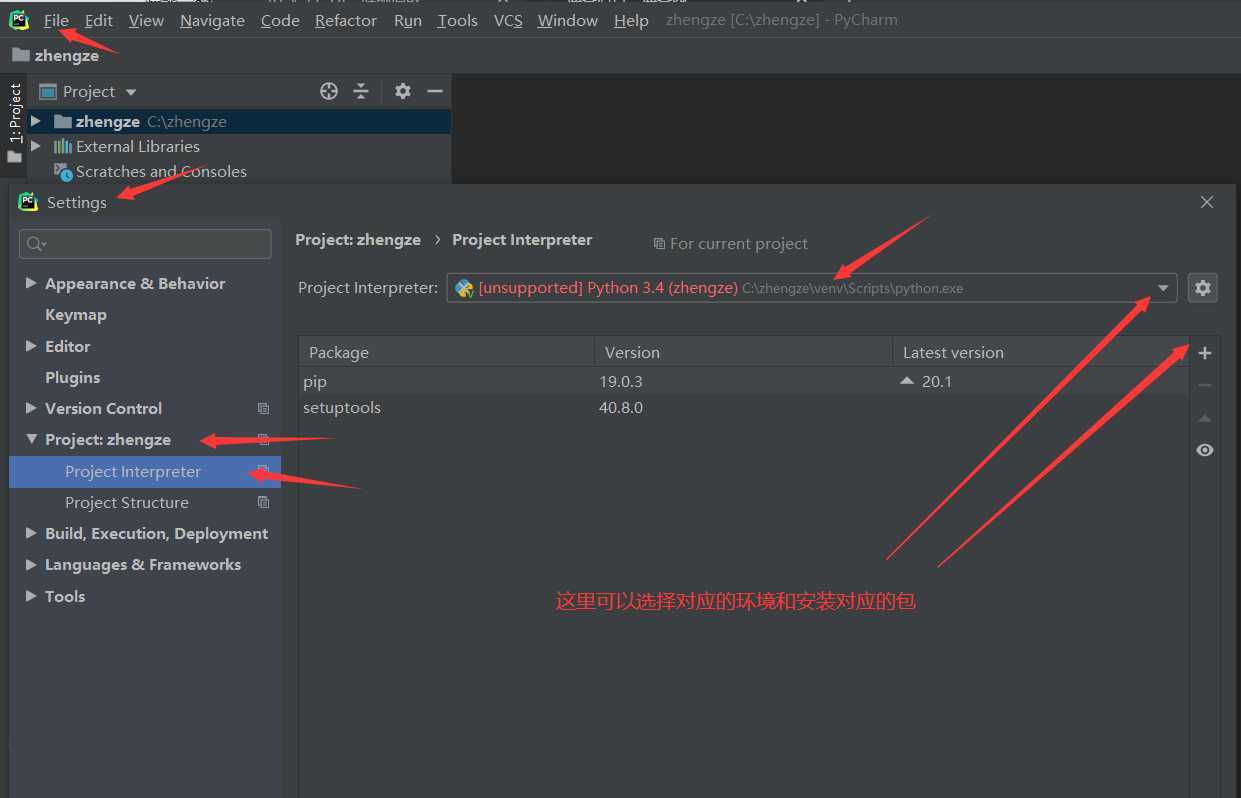Select Tools in the settings tree

pos(65,596)
